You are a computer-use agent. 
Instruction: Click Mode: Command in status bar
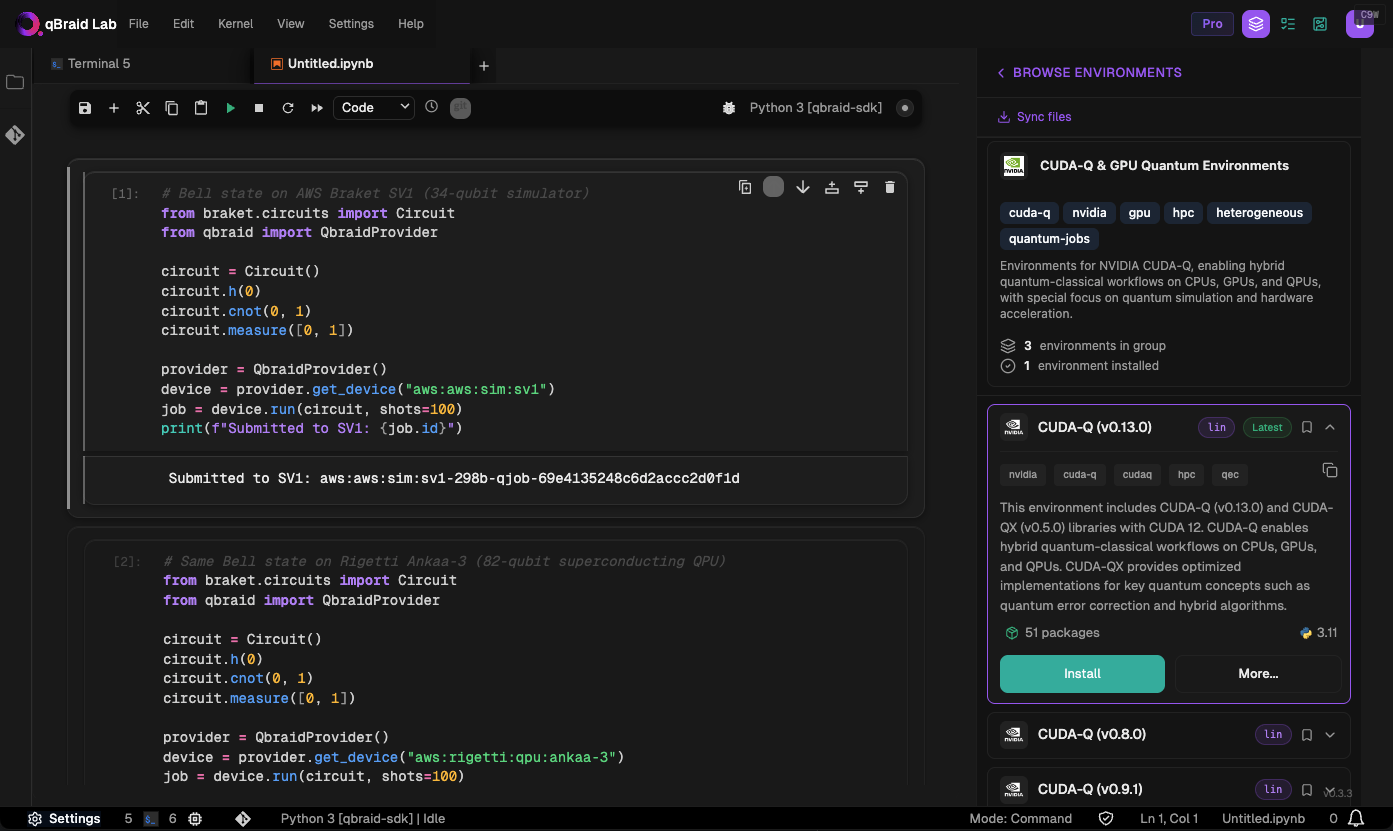click(x=1020, y=819)
